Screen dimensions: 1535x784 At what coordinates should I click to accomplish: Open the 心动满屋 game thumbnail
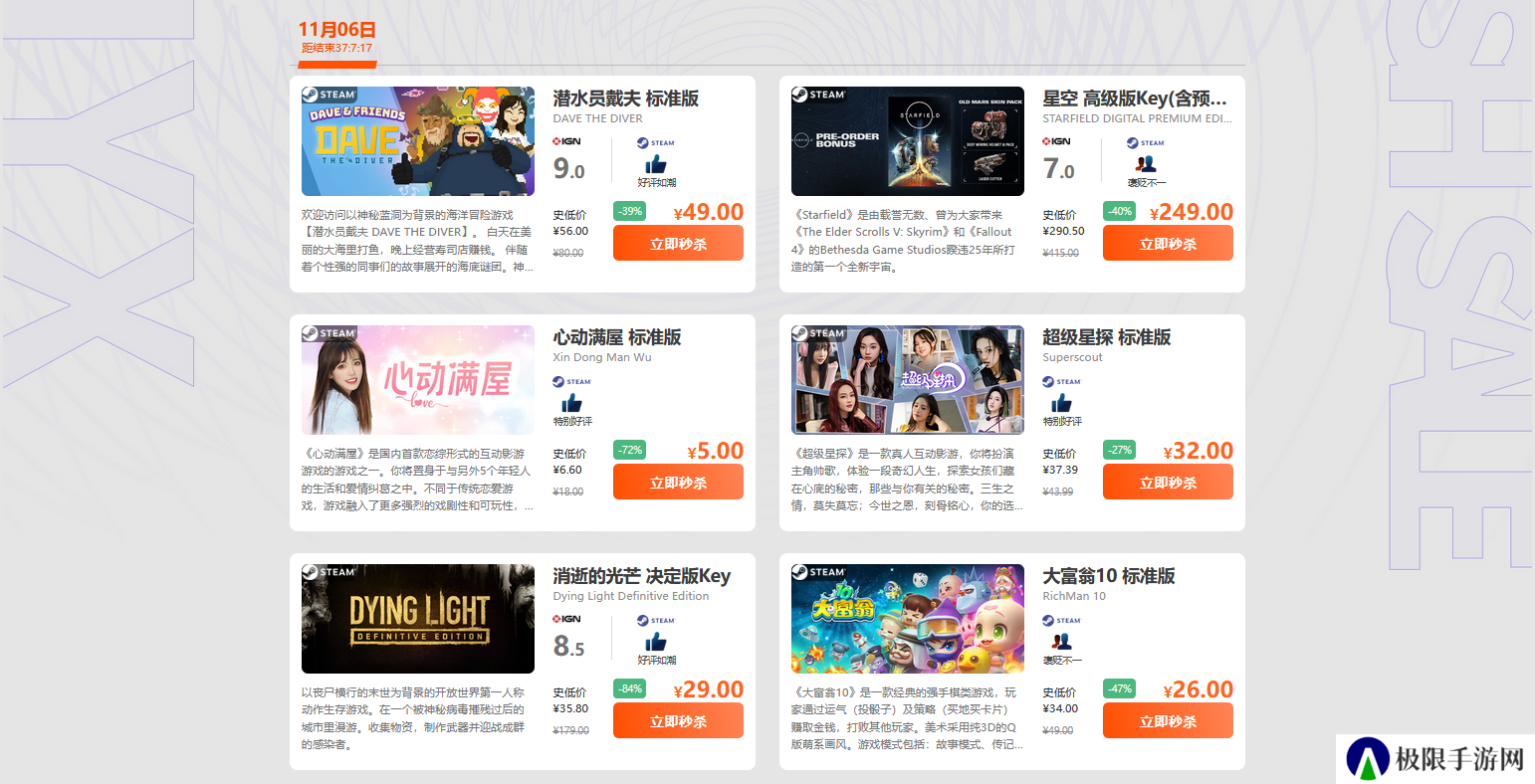(x=418, y=380)
